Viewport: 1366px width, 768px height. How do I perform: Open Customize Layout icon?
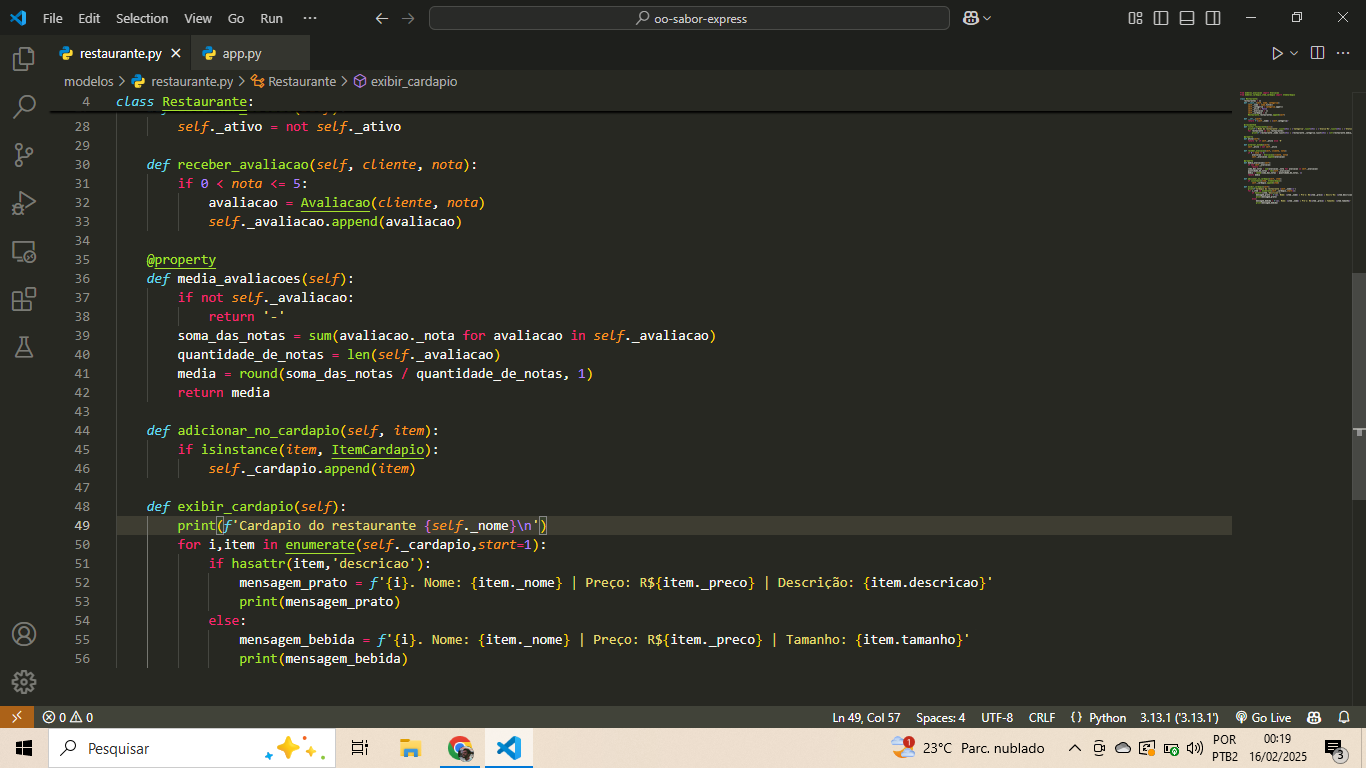tap(1135, 18)
